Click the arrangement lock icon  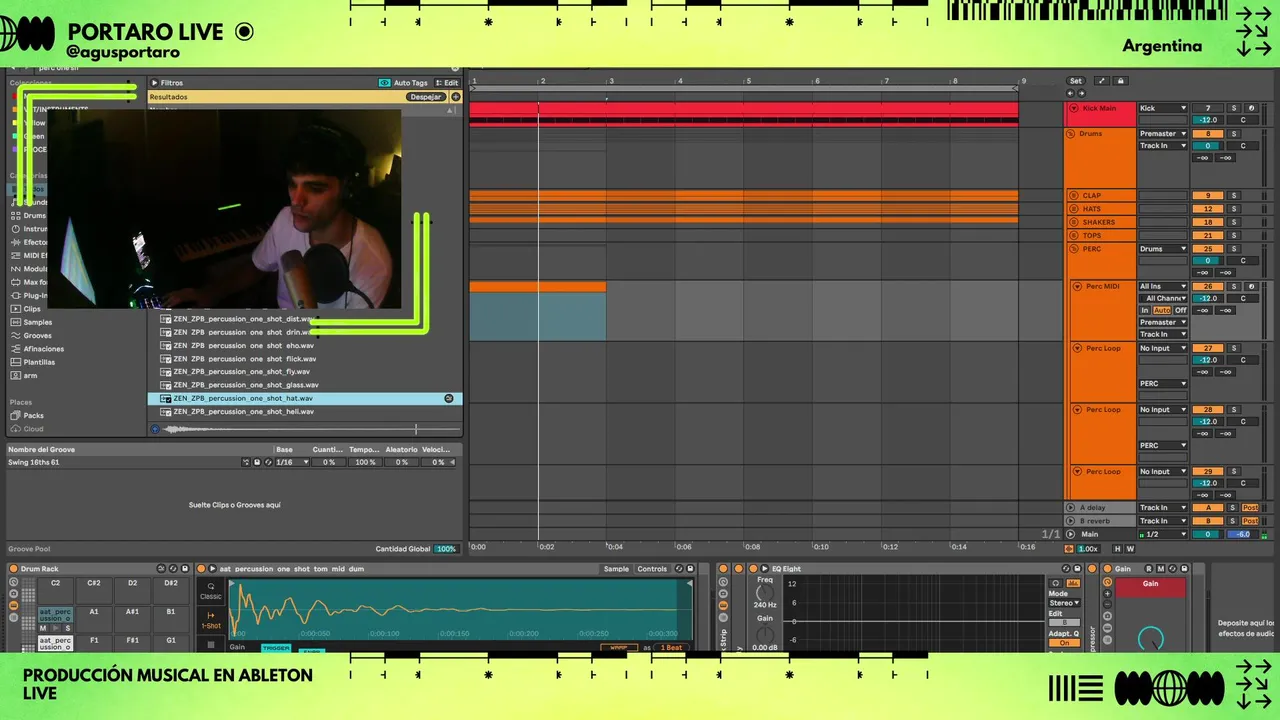point(1121,81)
